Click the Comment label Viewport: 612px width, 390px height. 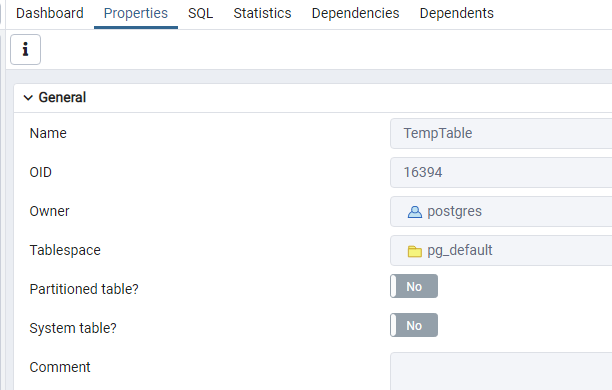60,367
